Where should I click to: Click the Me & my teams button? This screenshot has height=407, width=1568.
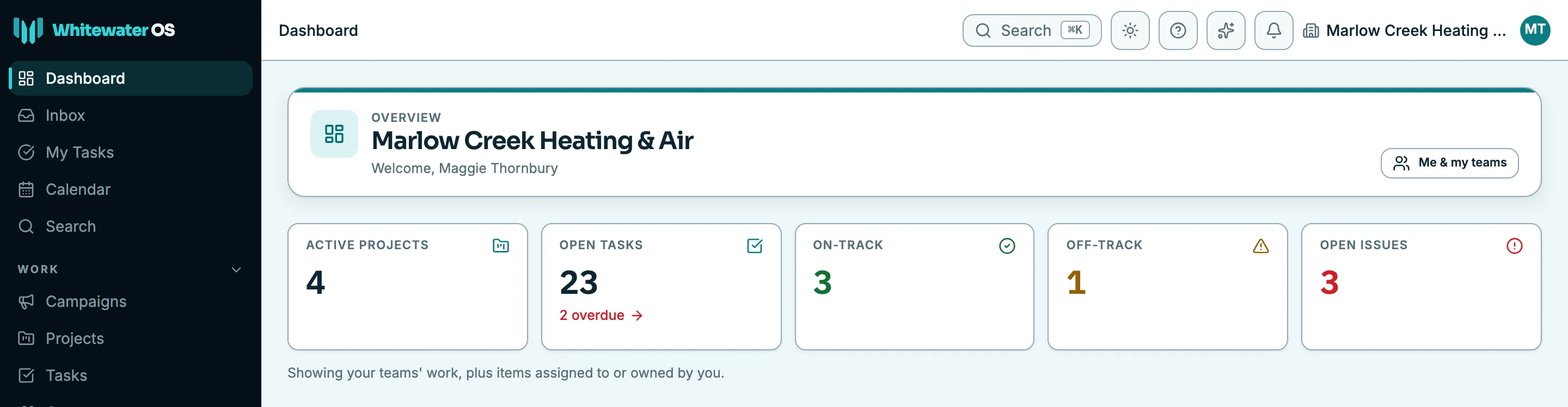click(1449, 163)
